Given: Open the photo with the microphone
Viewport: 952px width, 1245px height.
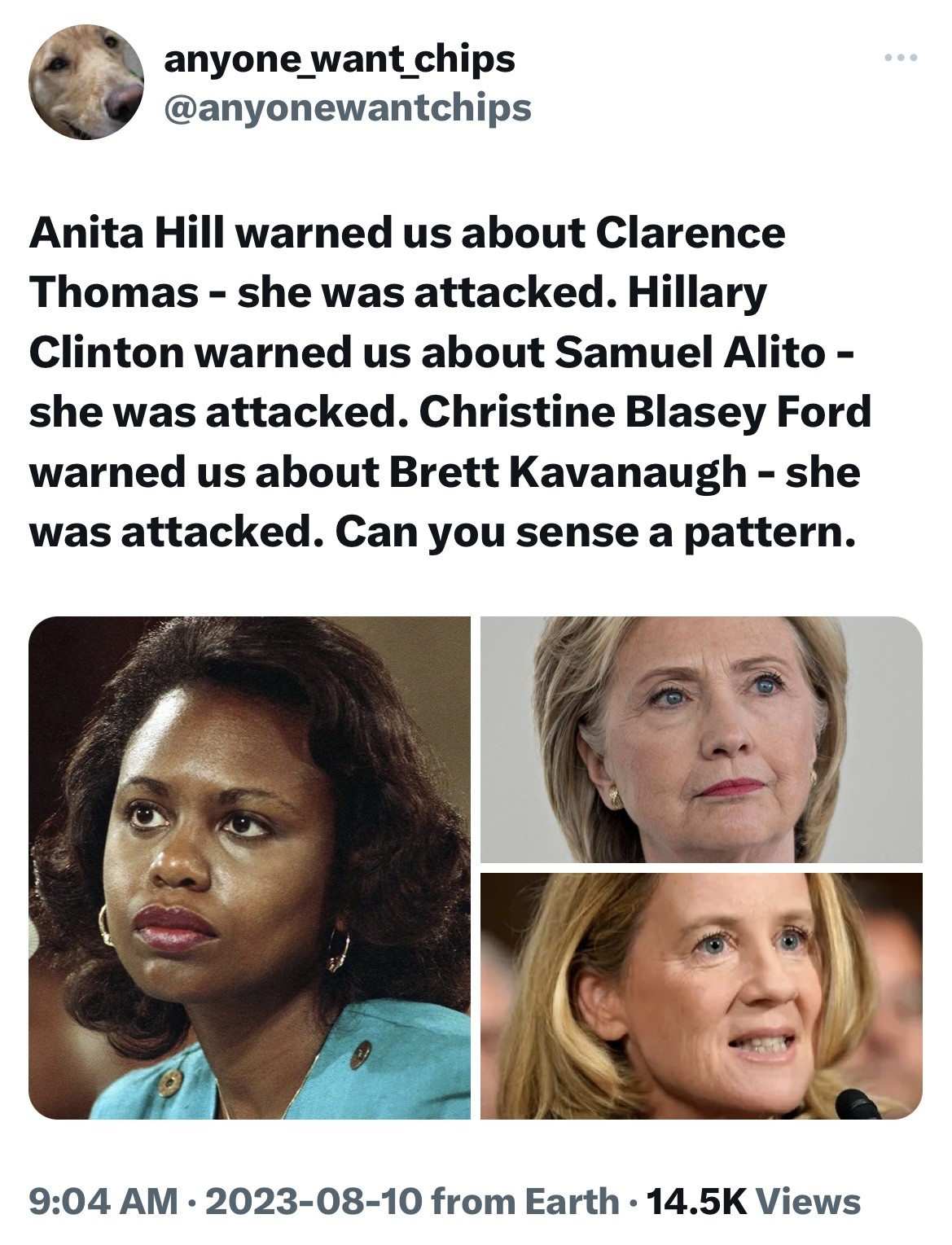Looking at the screenshot, I should click(701, 996).
